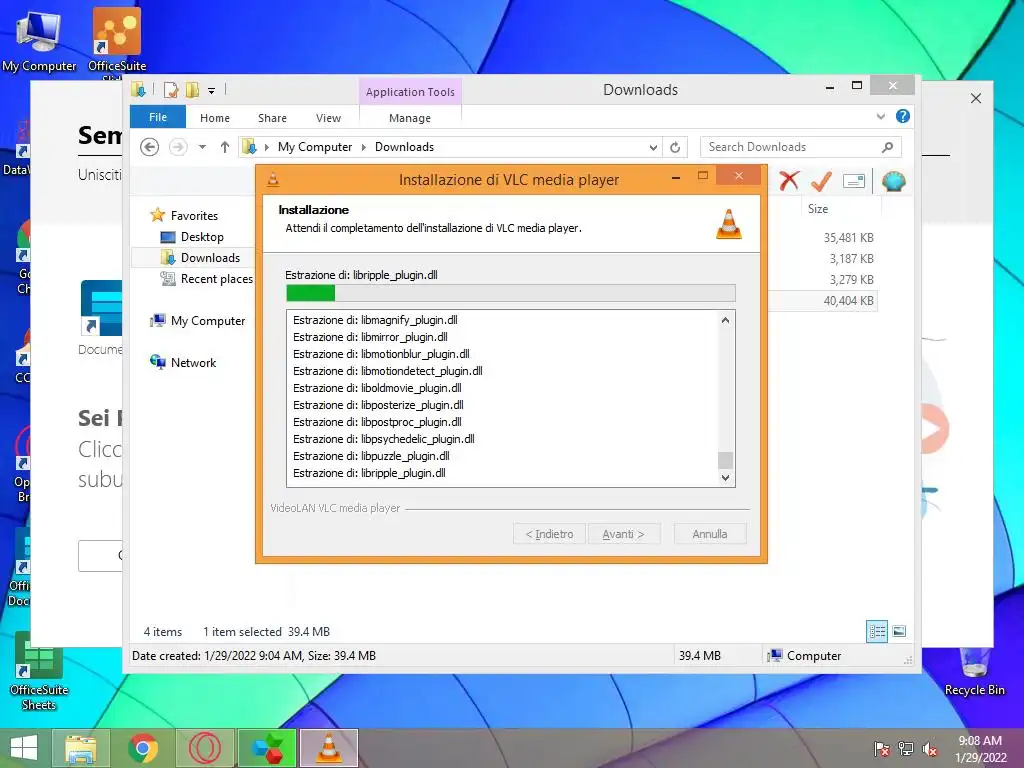Click scroll up arrow in extraction log
Screen dimensions: 1024x768
click(725, 320)
